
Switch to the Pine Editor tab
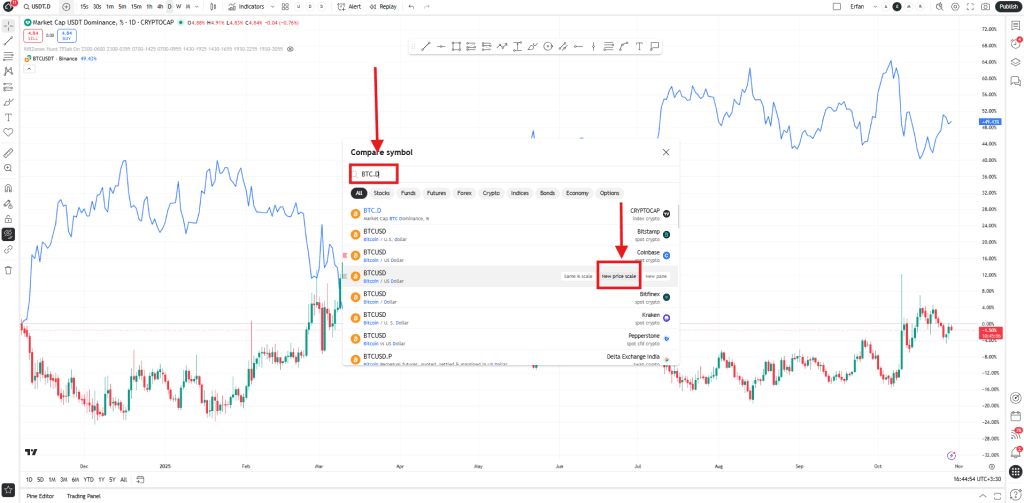click(42, 496)
